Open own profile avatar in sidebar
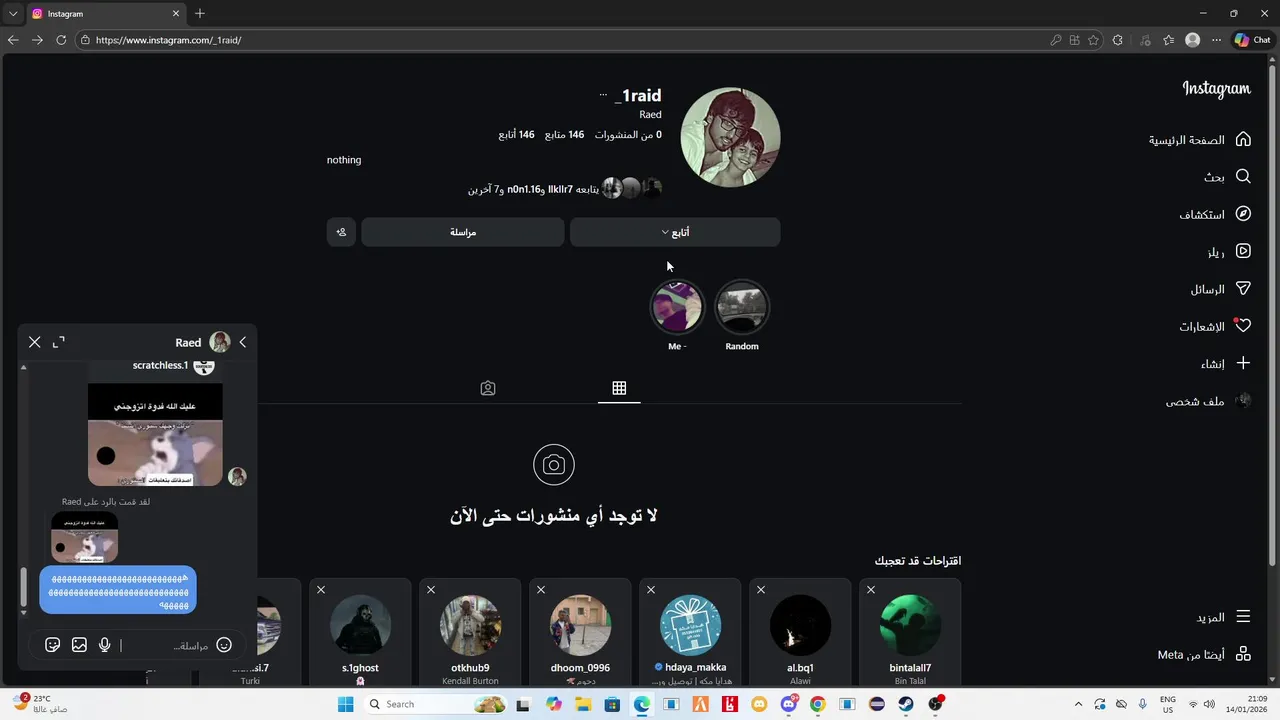Screen dimensions: 1280x720 1243,401
